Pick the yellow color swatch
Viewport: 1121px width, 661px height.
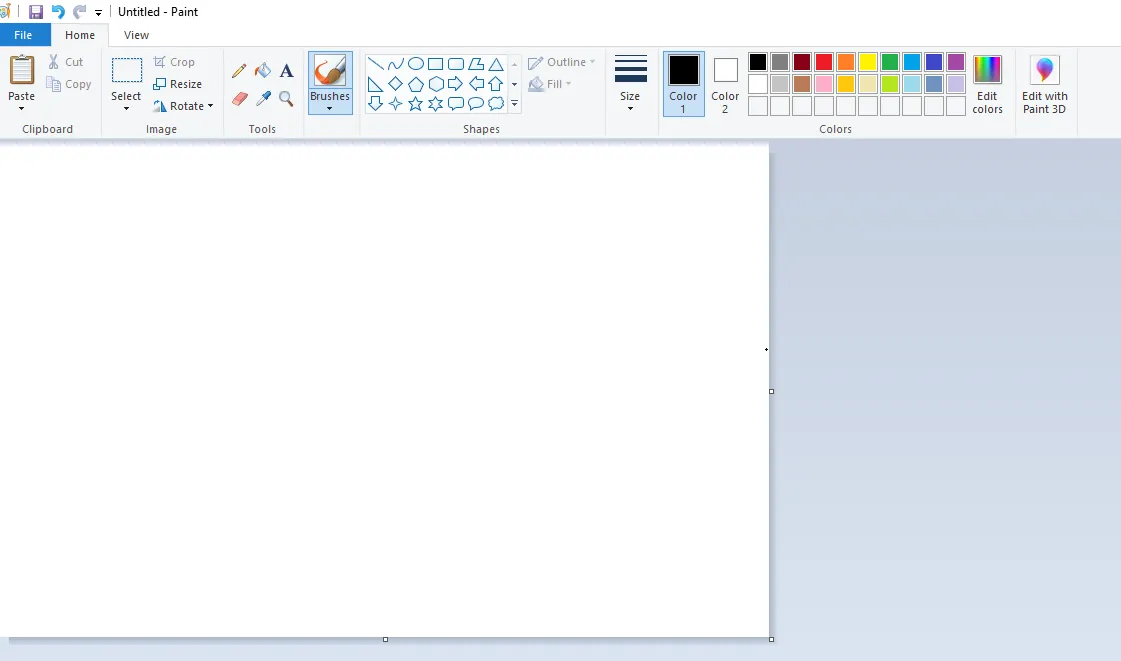tap(868, 62)
